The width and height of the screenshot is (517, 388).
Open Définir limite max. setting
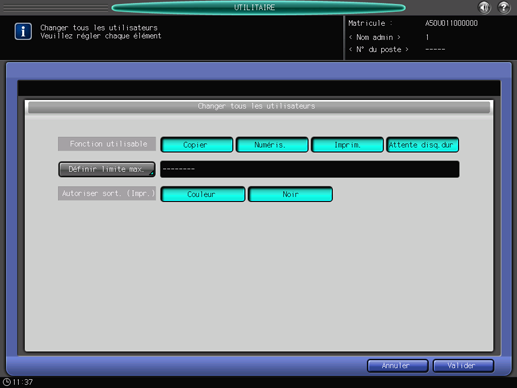[x=107, y=169]
